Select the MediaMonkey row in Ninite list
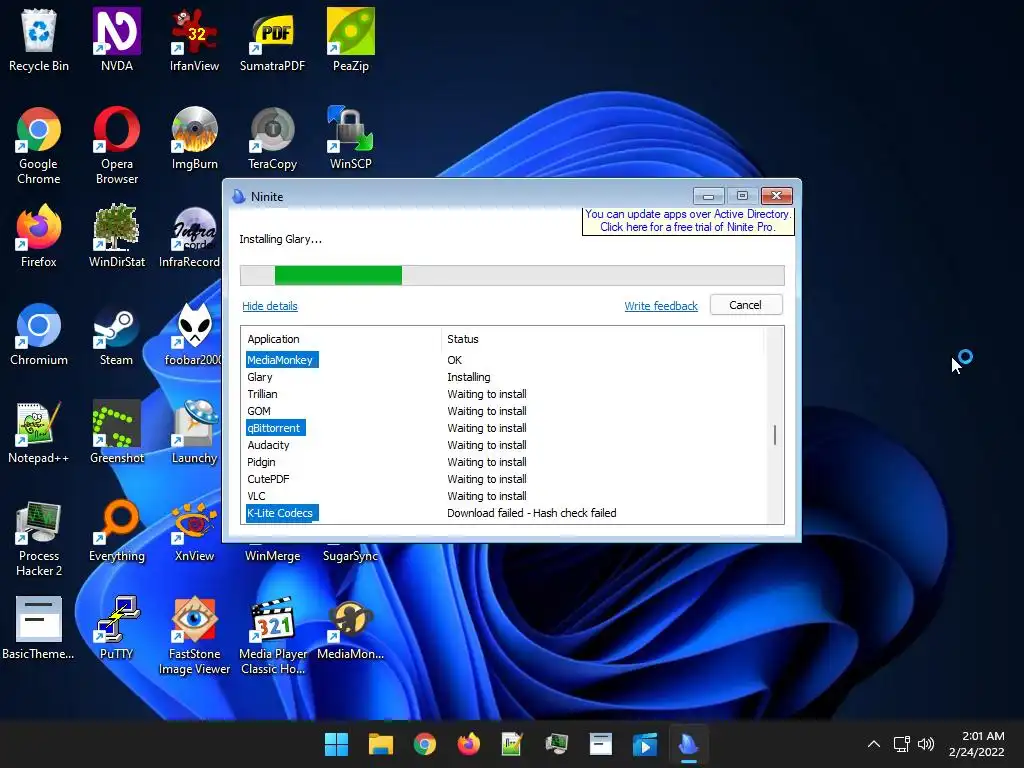The height and width of the screenshot is (768, 1024). [x=504, y=360]
